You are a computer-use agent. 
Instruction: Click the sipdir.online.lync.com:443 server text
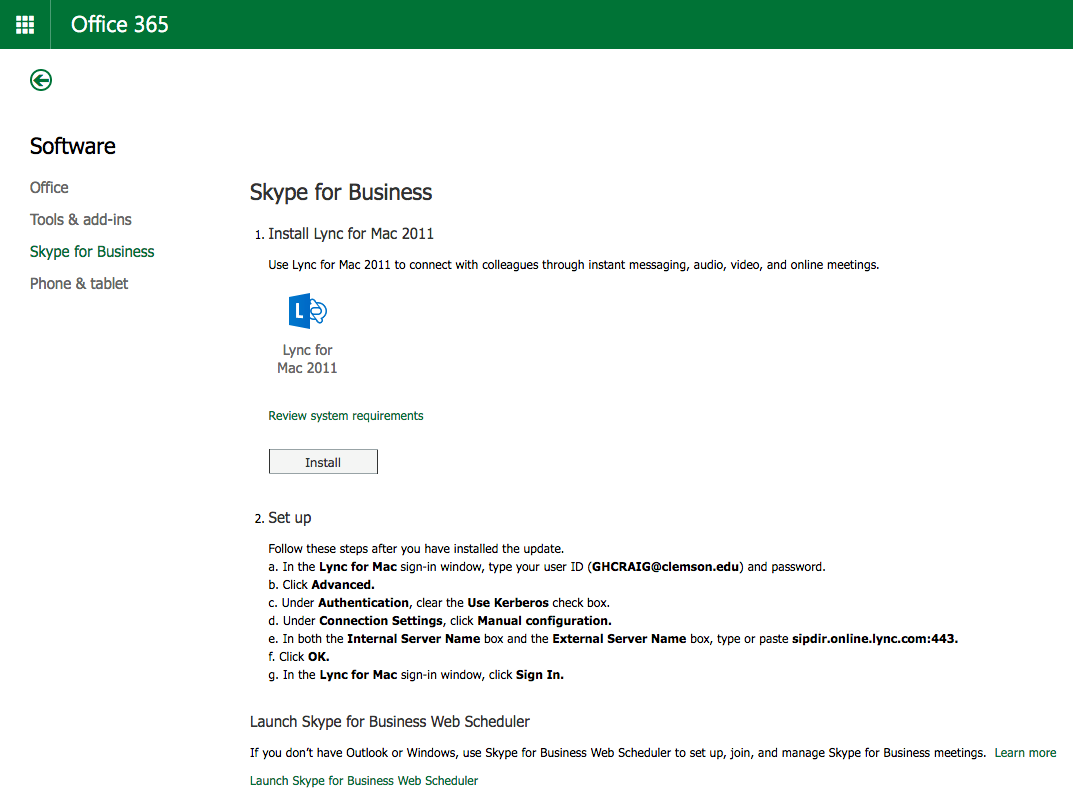point(875,639)
